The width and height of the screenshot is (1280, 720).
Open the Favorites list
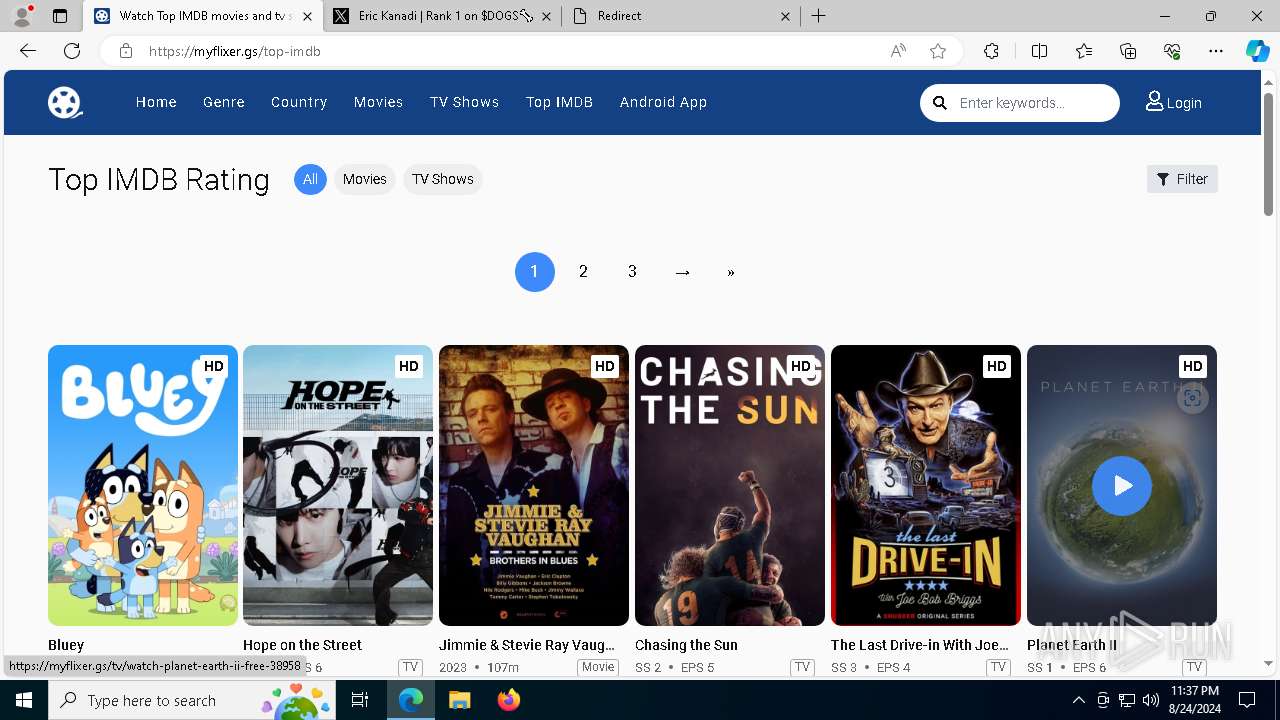[x=1084, y=51]
